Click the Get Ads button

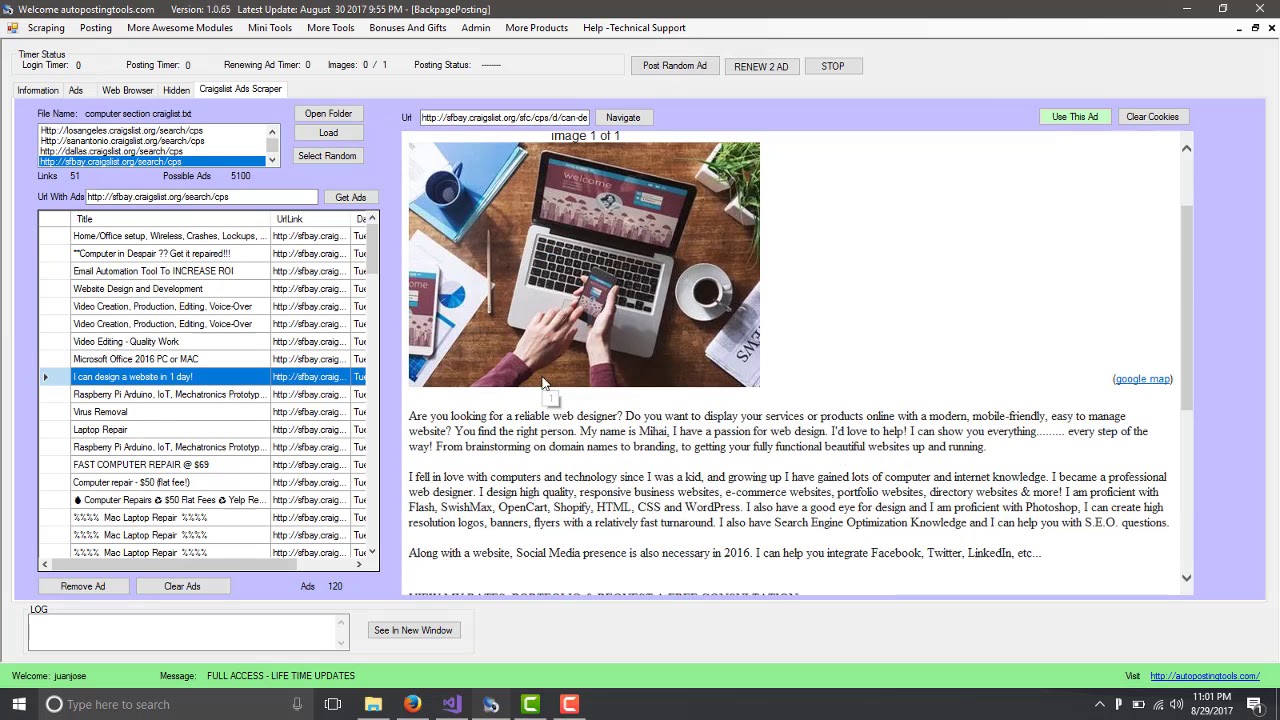point(351,198)
